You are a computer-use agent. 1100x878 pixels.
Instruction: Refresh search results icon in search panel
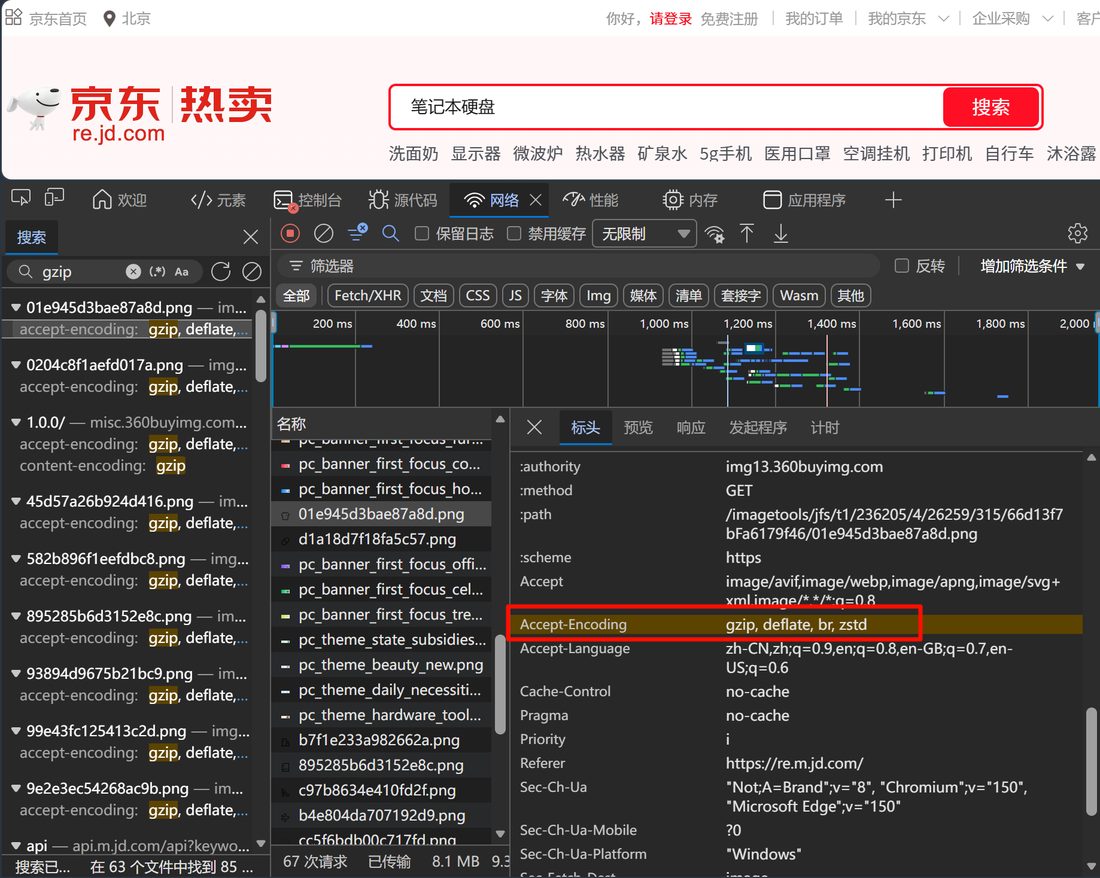220,271
